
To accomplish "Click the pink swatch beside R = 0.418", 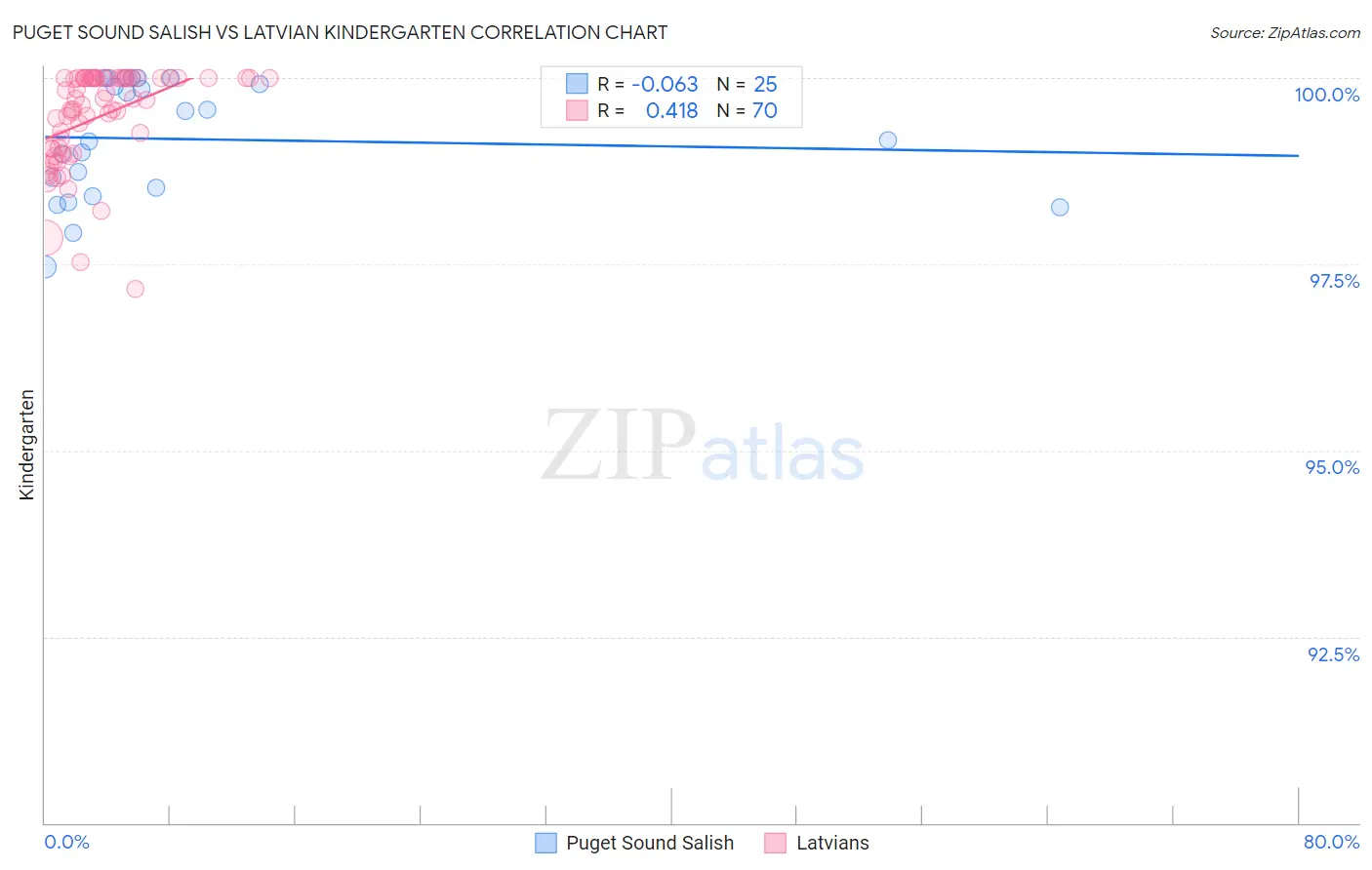I will (x=577, y=110).
